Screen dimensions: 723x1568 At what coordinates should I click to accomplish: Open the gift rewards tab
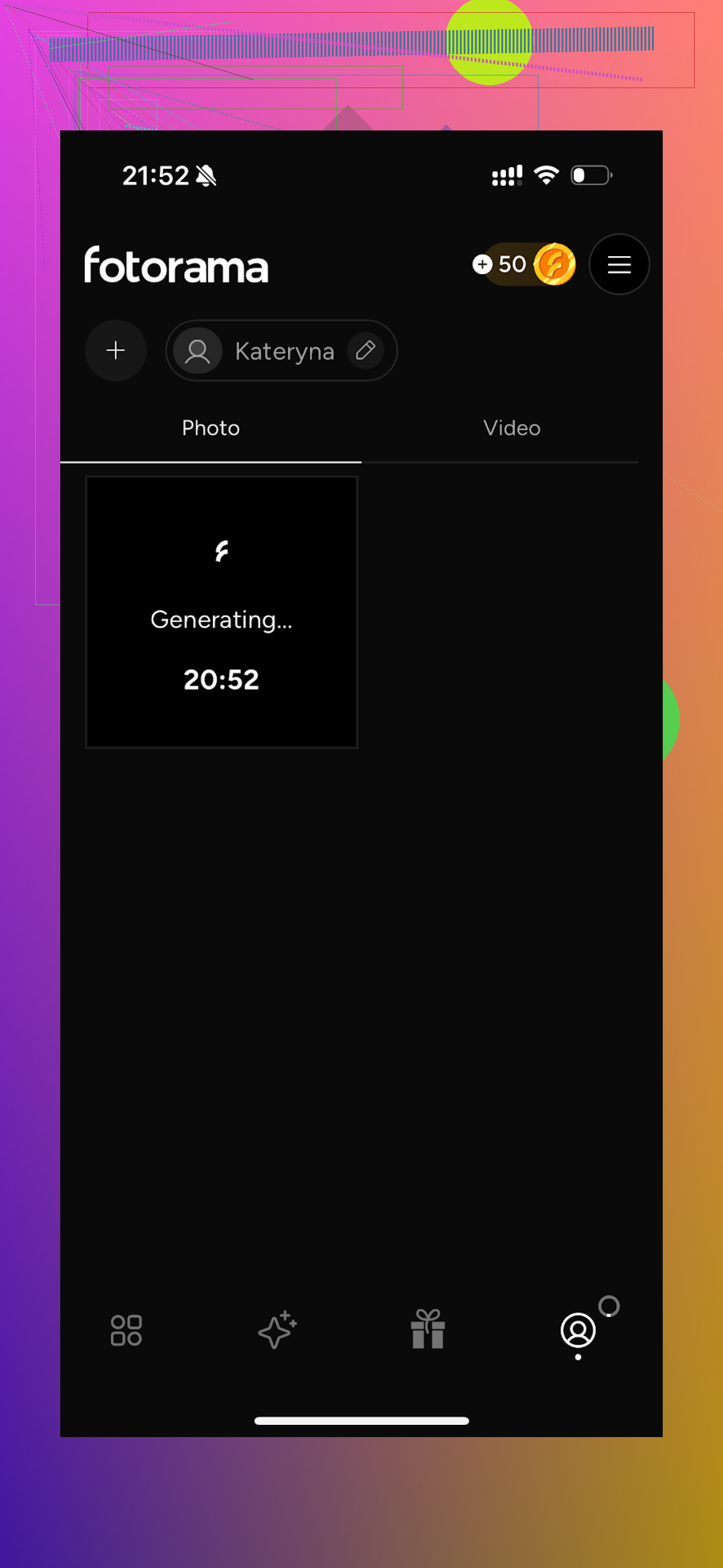(x=428, y=1330)
